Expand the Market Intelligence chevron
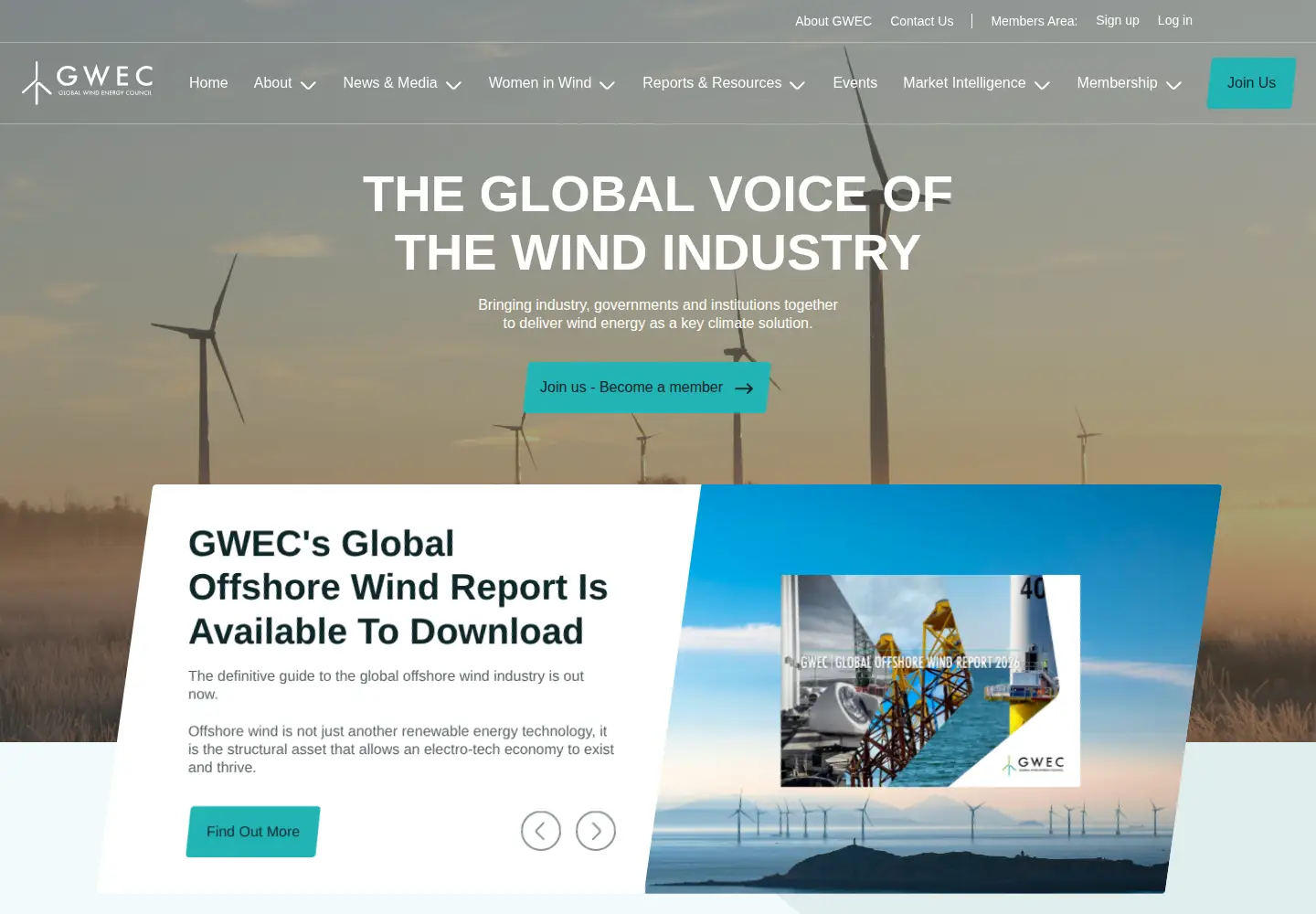The height and width of the screenshot is (914, 1316). tap(1042, 85)
